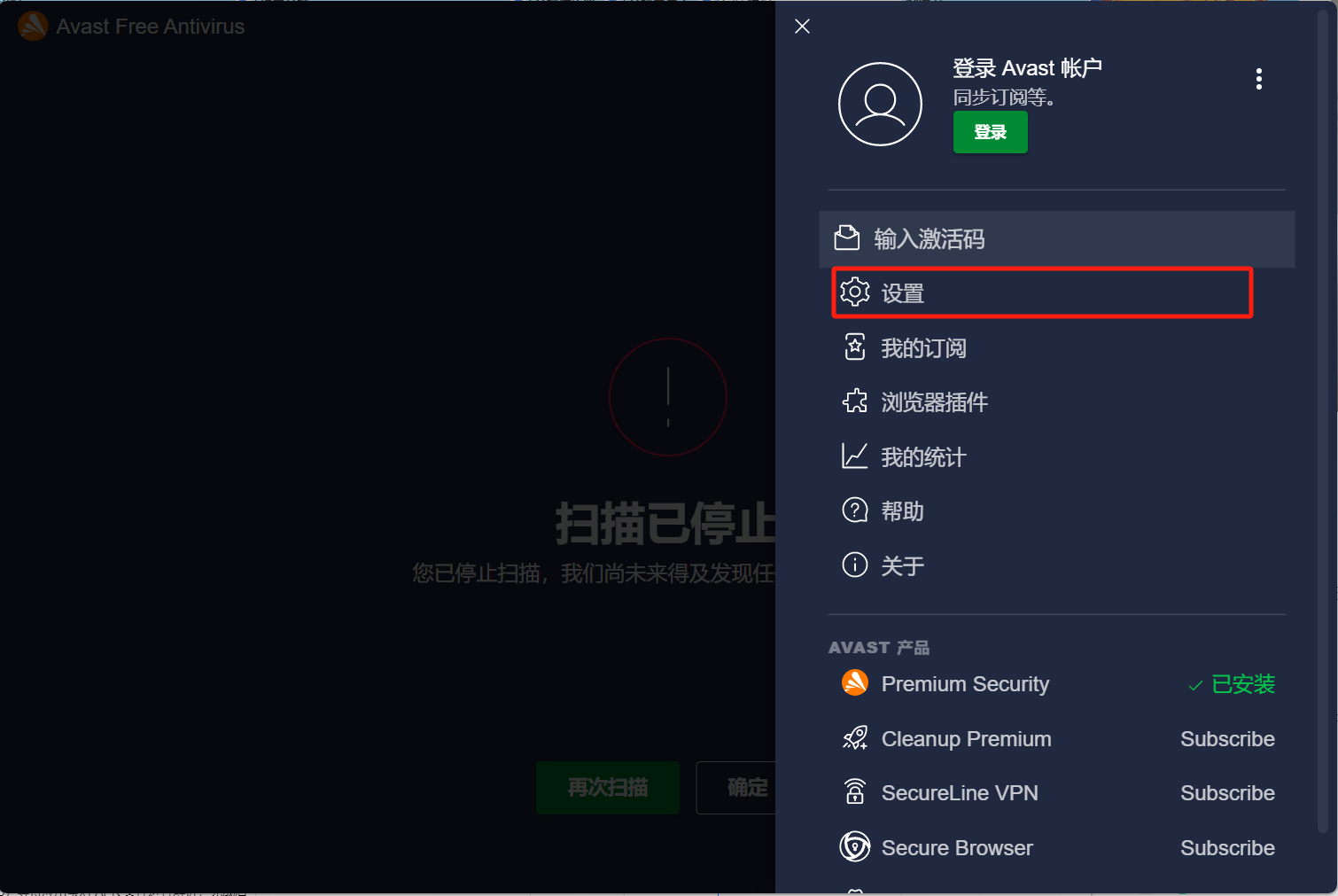Click the My Subscriptions badge icon
This screenshot has height=896, width=1338.
click(855, 347)
